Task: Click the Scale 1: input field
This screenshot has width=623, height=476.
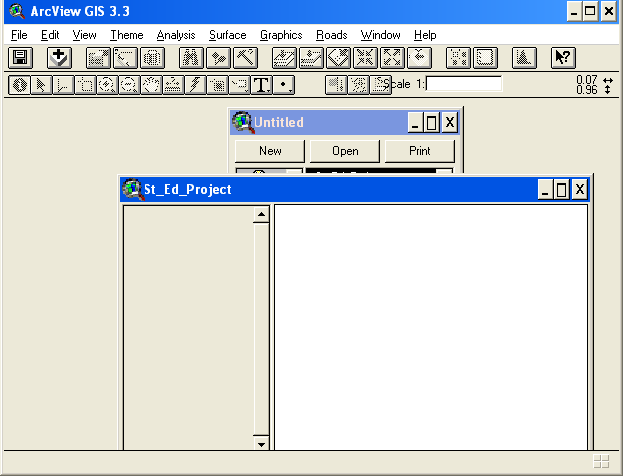Action: (x=464, y=84)
